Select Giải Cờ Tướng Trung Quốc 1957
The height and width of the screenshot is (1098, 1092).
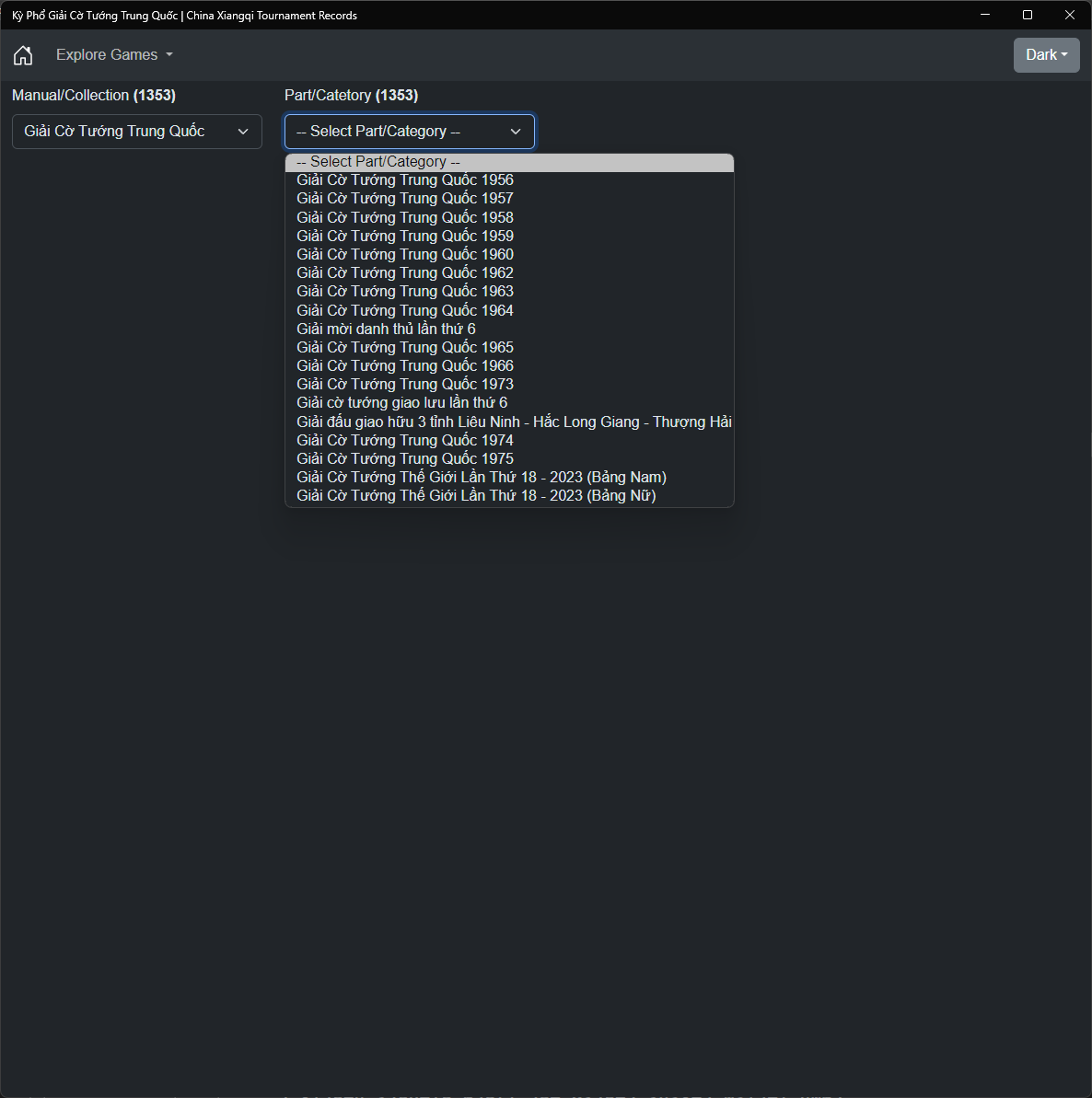pyautogui.click(x=509, y=198)
